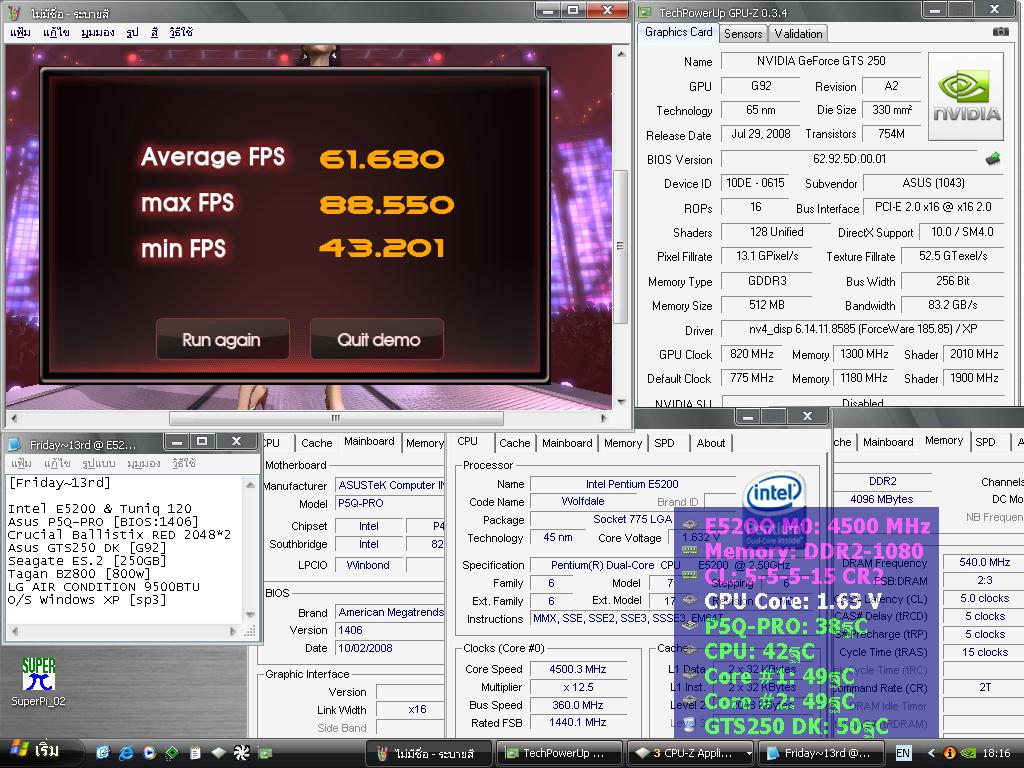Click Paint horizontal scrollbar right arrow
This screenshot has width=1024, height=768.
click(603, 418)
